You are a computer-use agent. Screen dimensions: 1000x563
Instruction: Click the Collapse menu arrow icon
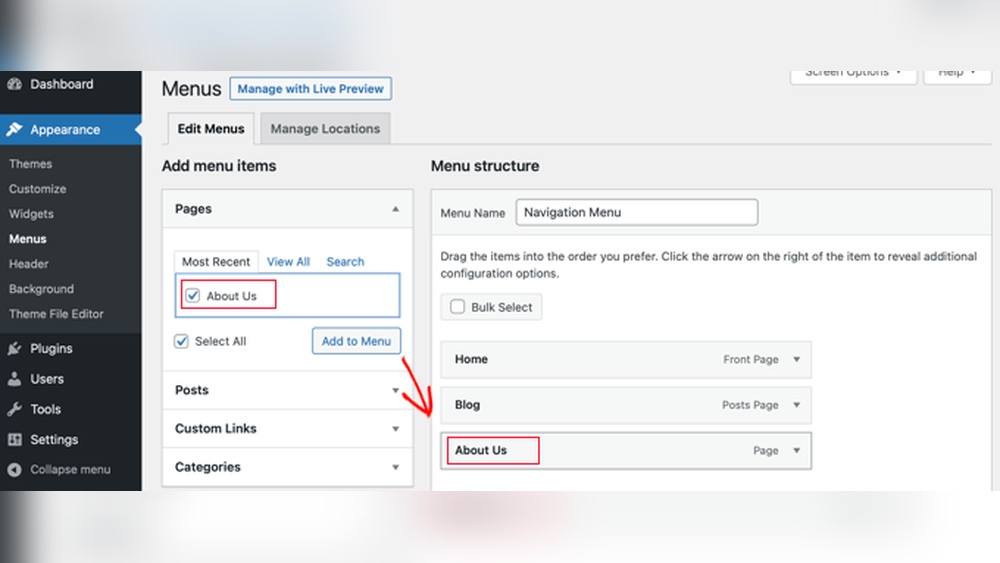click(x=15, y=469)
